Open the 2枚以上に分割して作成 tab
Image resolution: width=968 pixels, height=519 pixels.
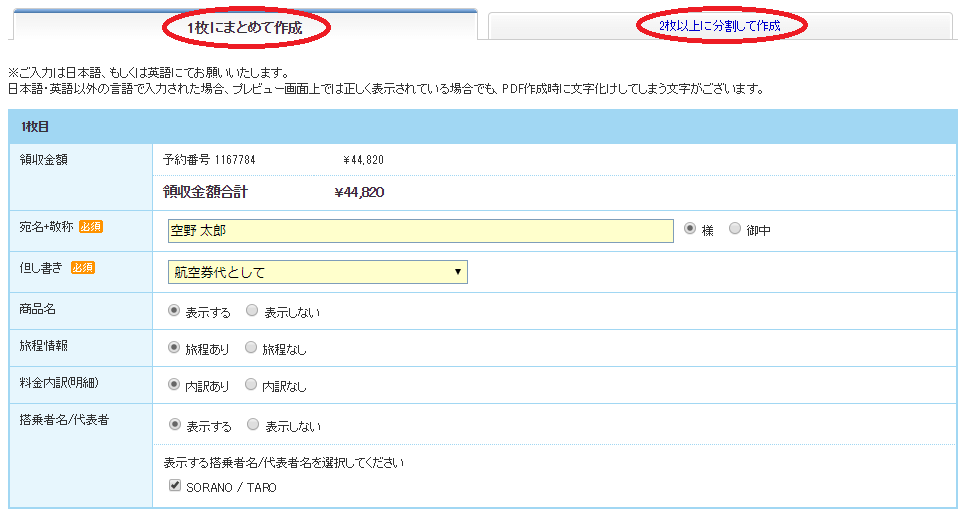720,26
